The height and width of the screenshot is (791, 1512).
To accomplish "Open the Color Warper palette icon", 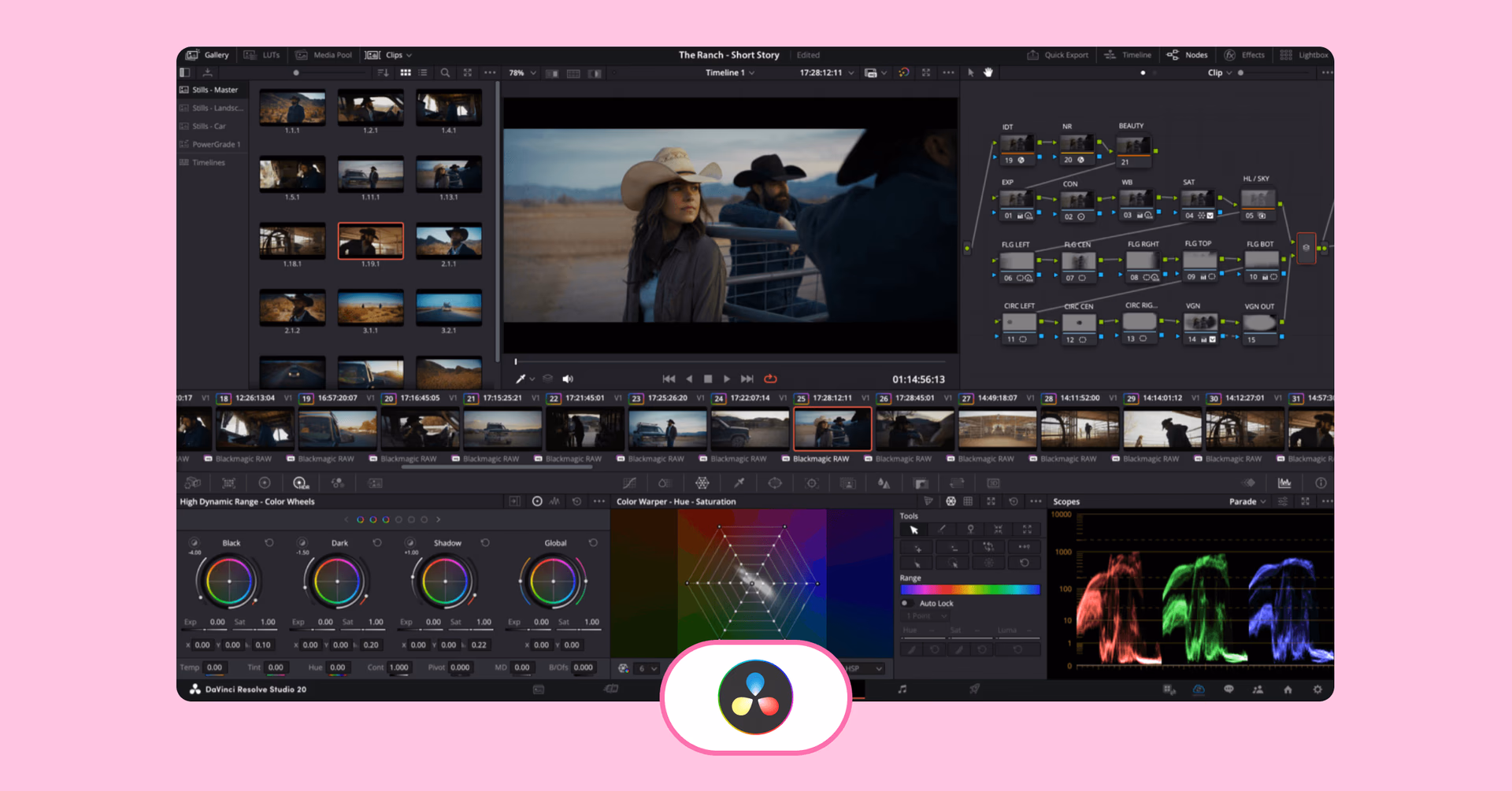I will 702,483.
